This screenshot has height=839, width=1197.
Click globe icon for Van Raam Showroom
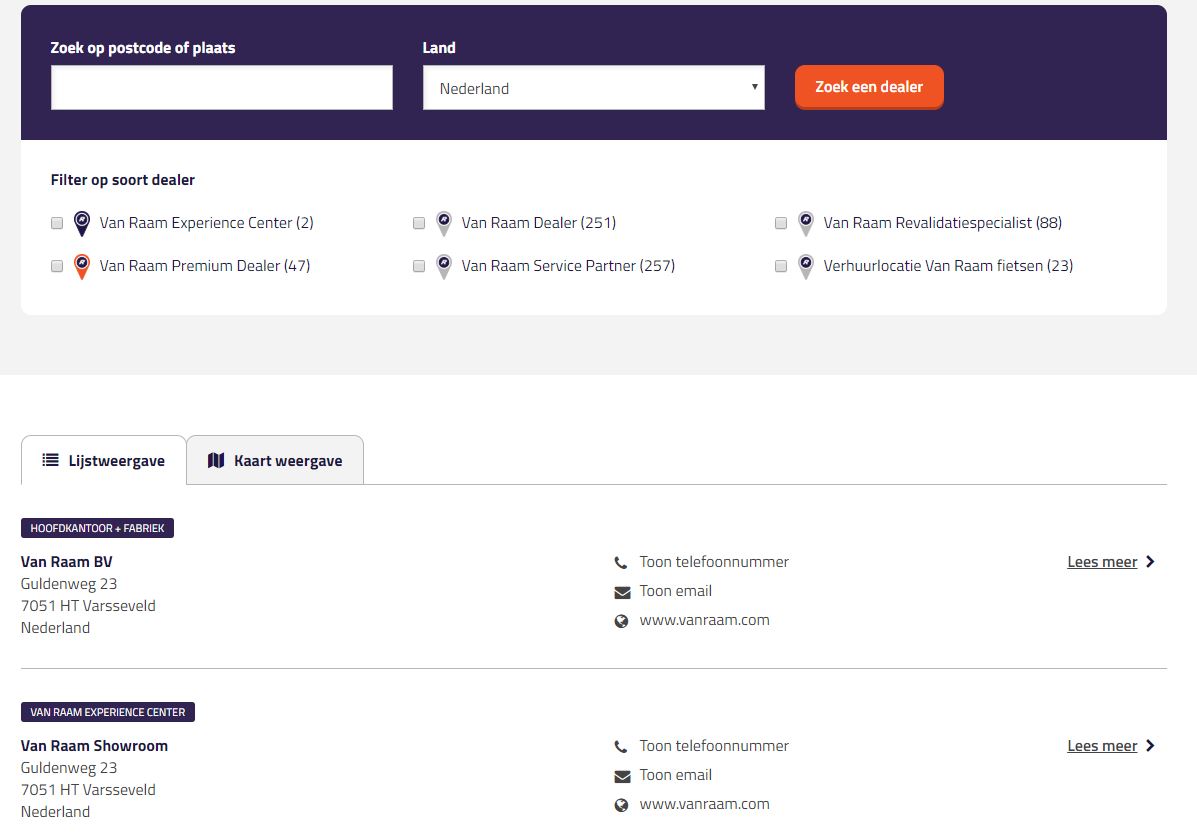click(x=621, y=805)
